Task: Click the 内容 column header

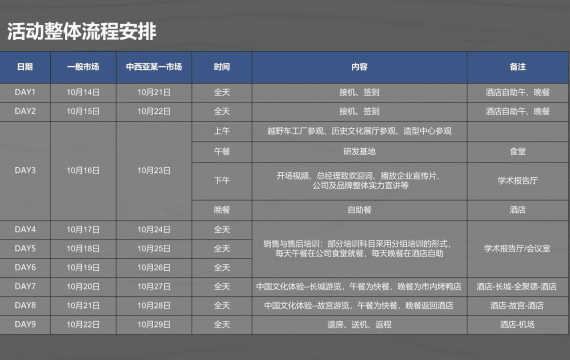Action: tap(359, 67)
